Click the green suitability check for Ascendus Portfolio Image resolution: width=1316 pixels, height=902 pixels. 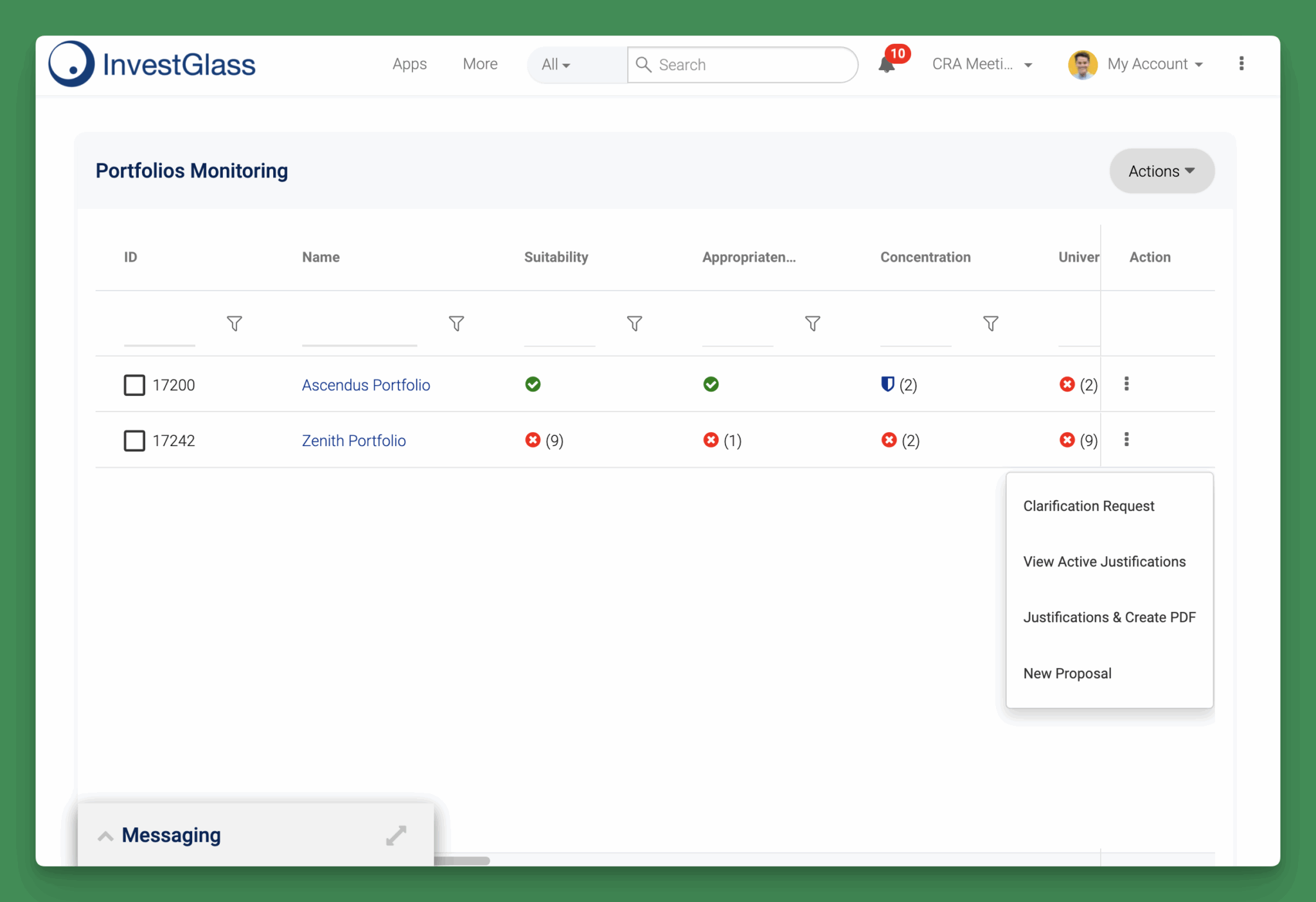(533, 384)
